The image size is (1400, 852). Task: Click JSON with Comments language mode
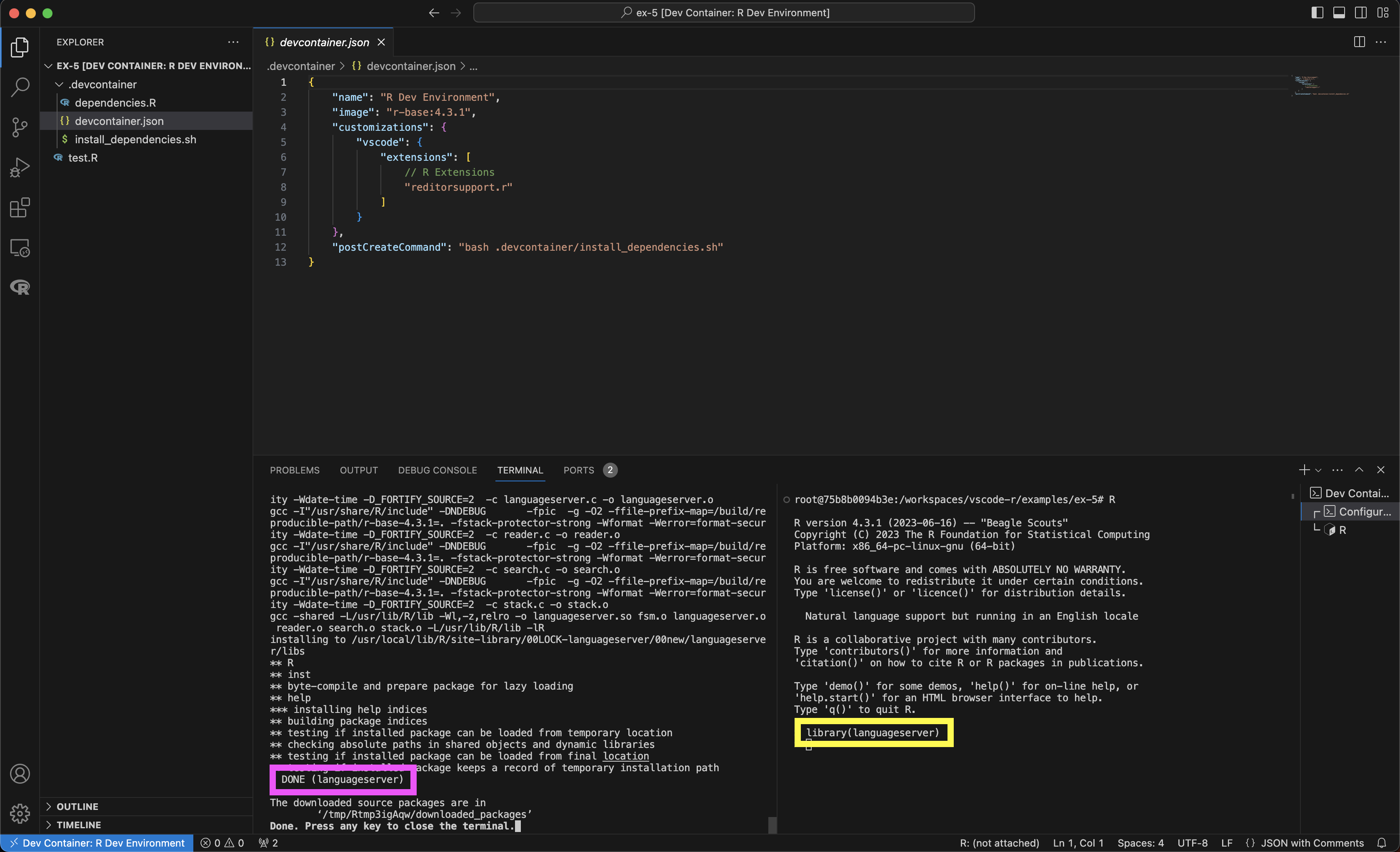tap(1312, 843)
